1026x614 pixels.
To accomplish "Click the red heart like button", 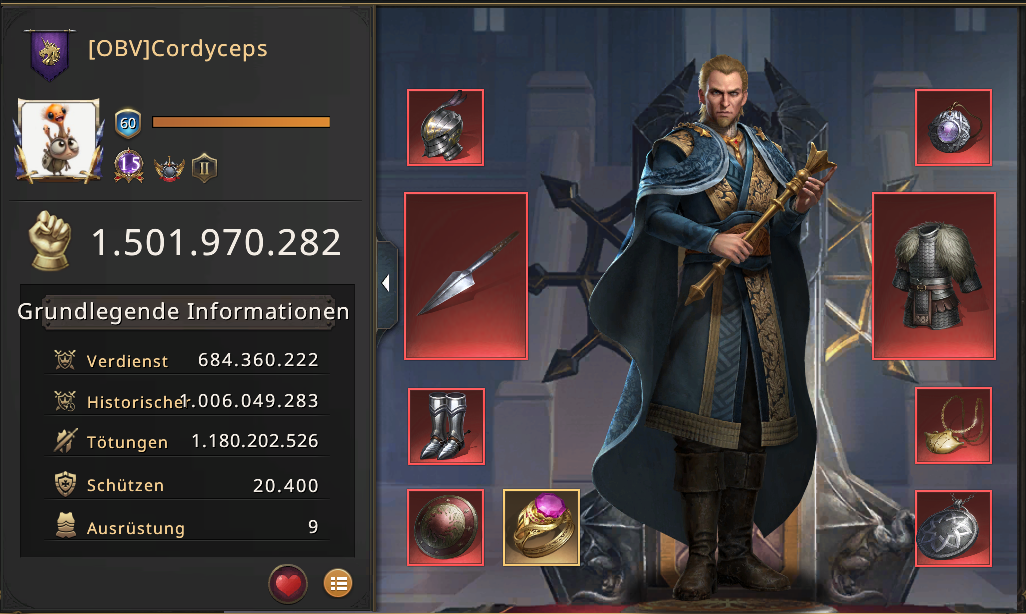I will point(288,583).
